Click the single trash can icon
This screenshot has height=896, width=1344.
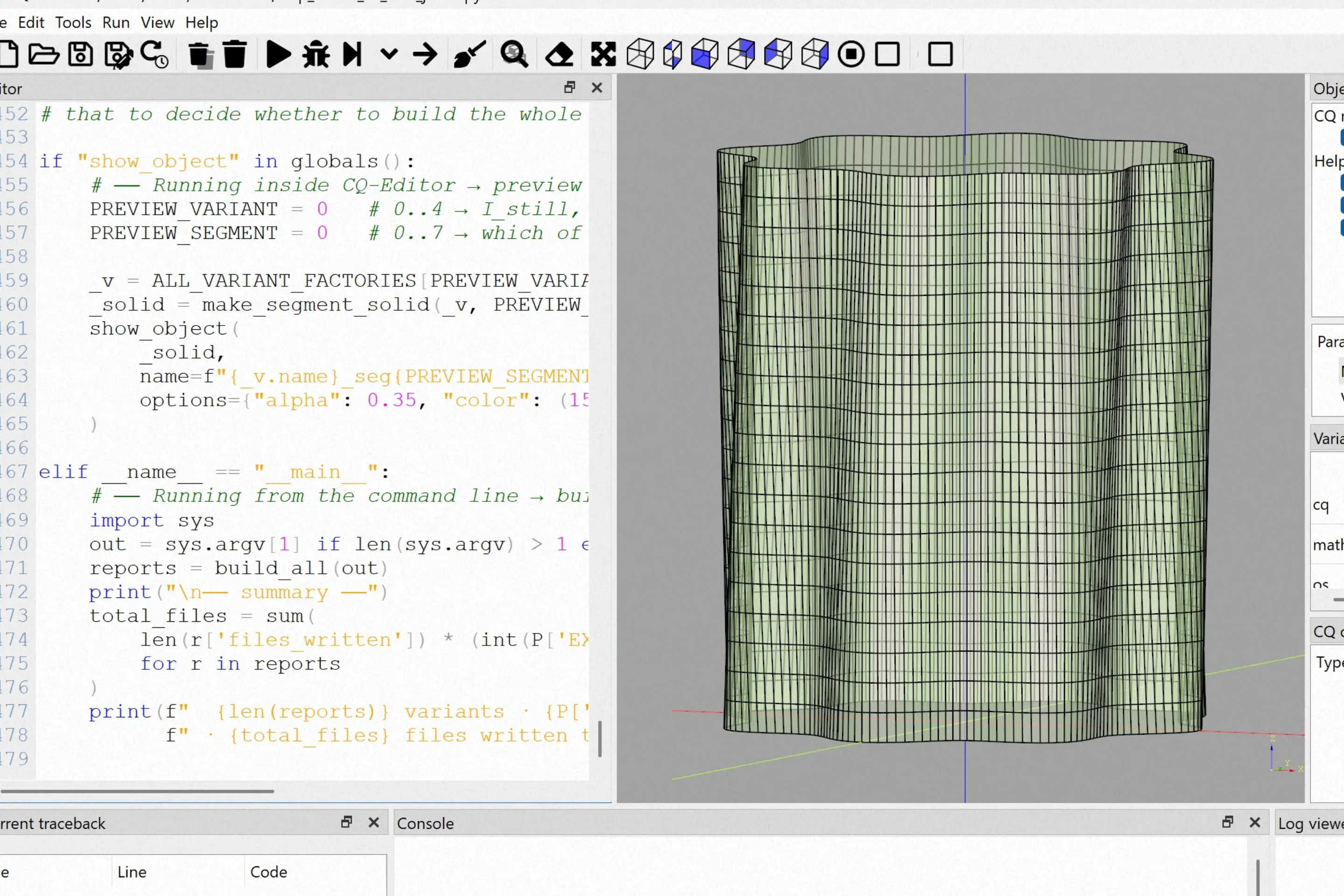[234, 55]
